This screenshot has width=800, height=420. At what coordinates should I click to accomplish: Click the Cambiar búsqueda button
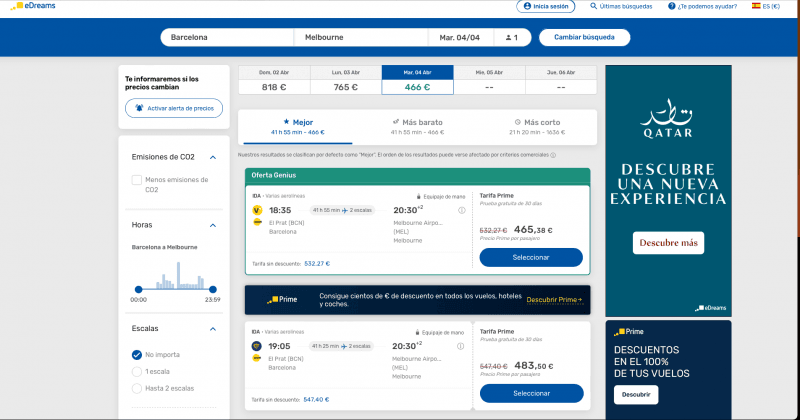click(x=584, y=37)
